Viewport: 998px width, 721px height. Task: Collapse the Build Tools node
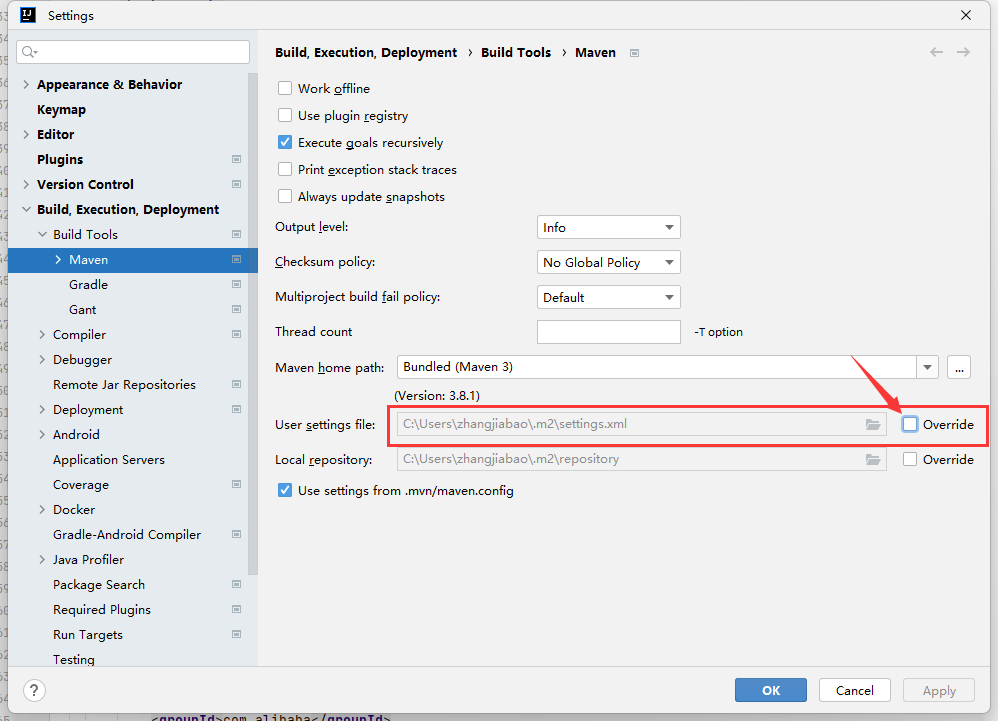point(42,234)
